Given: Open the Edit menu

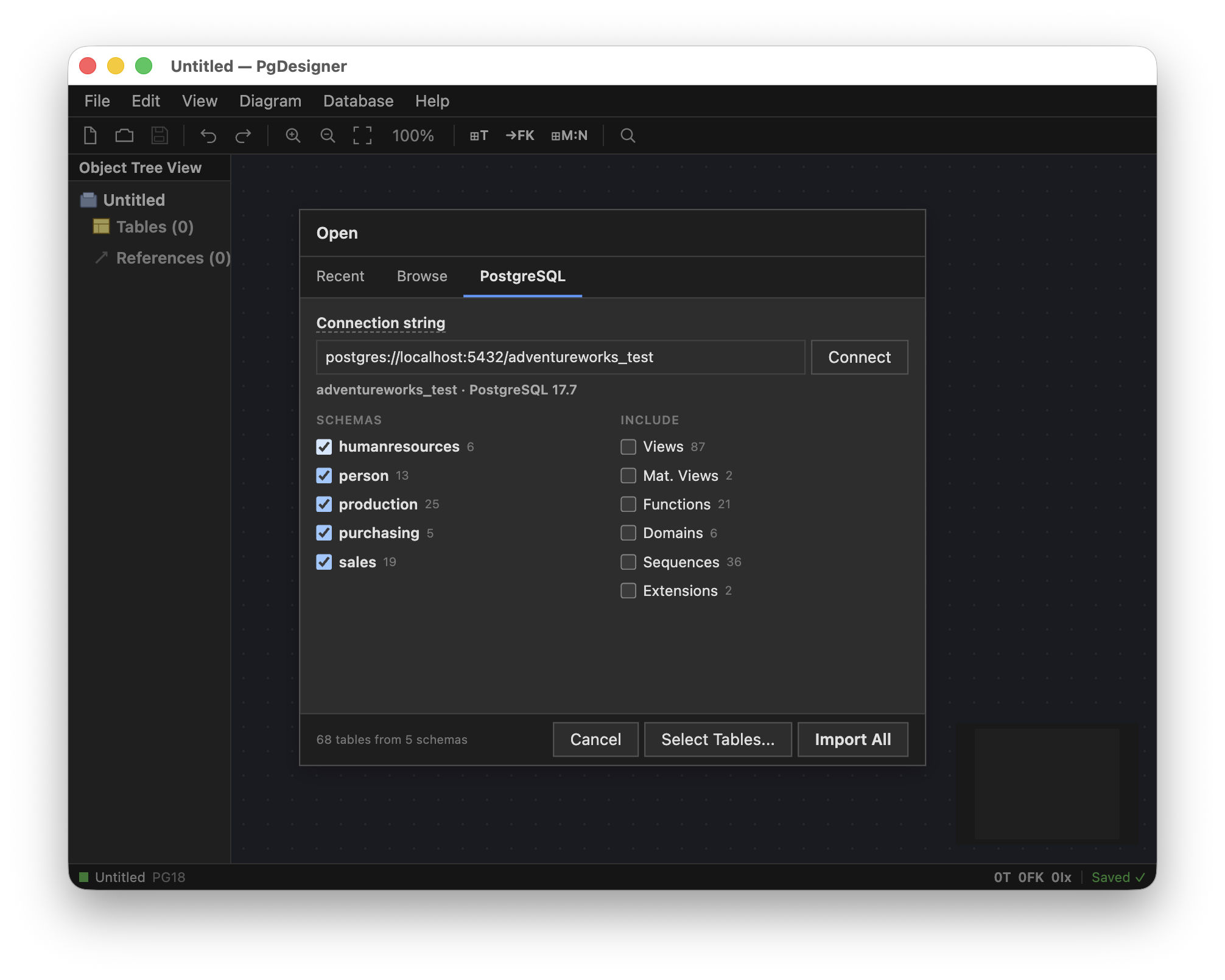Looking at the screenshot, I should (x=146, y=101).
